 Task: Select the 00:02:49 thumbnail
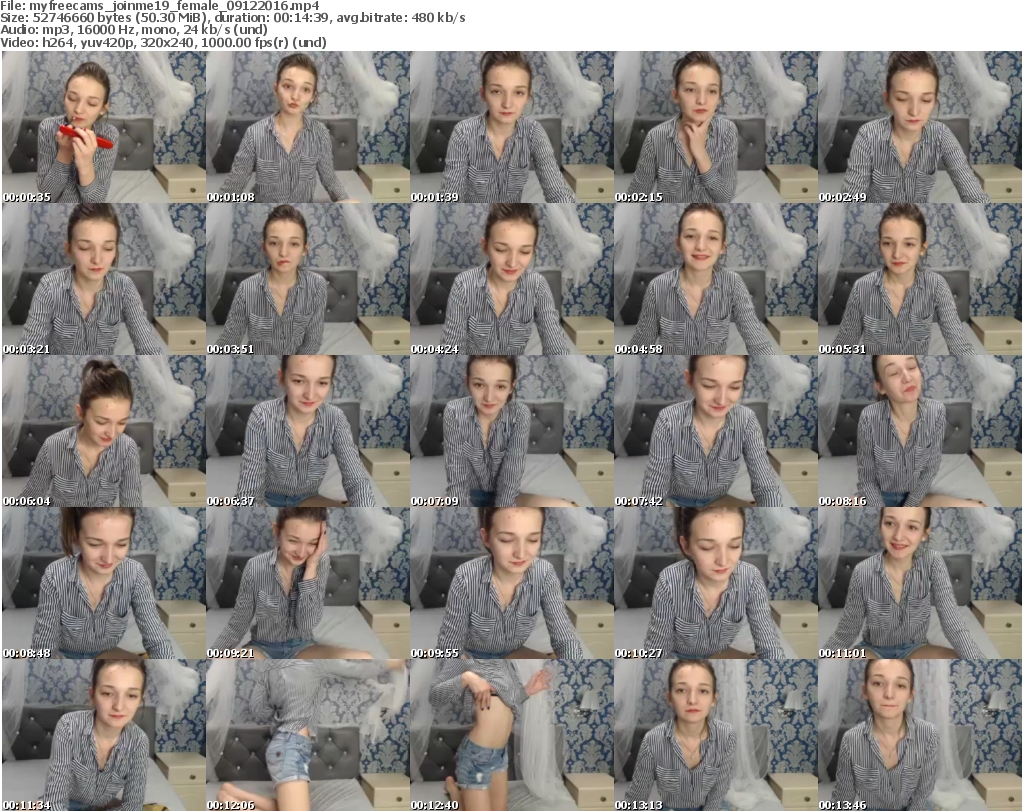[x=920, y=127]
